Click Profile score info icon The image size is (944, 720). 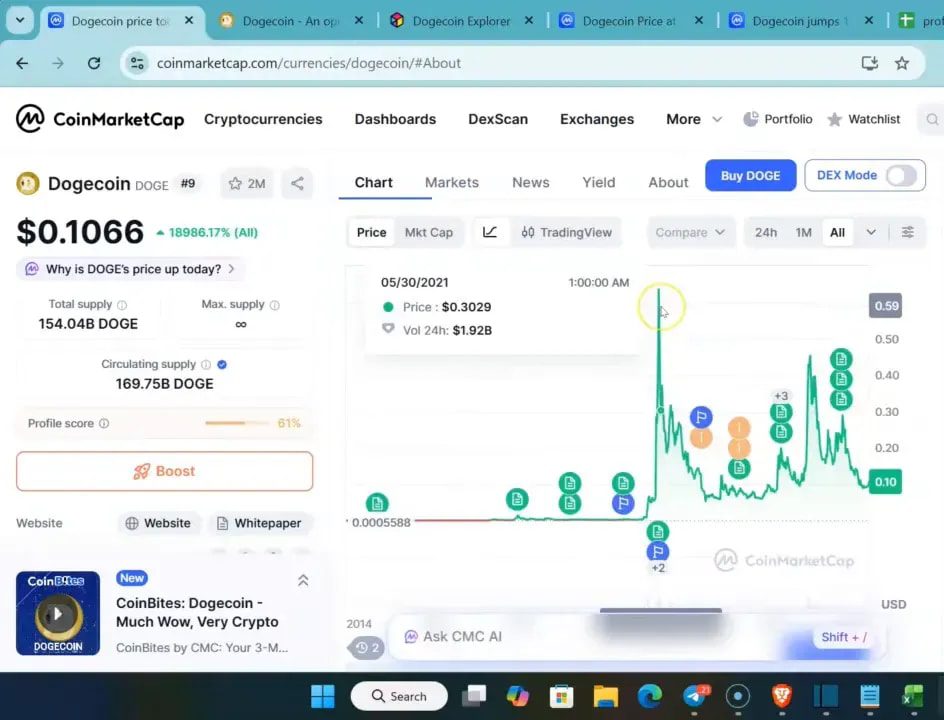[x=104, y=423]
